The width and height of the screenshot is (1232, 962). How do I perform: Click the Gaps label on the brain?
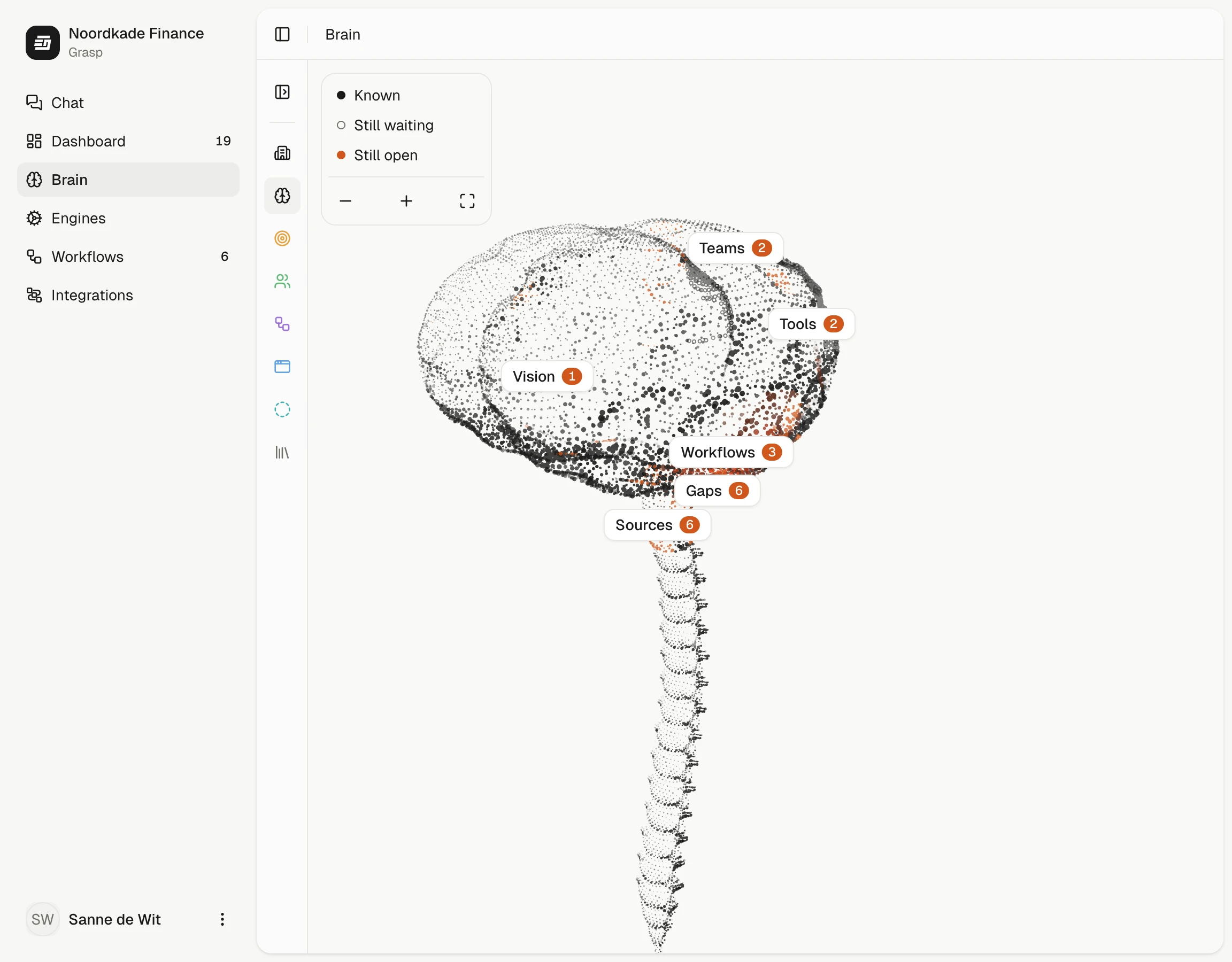717,491
